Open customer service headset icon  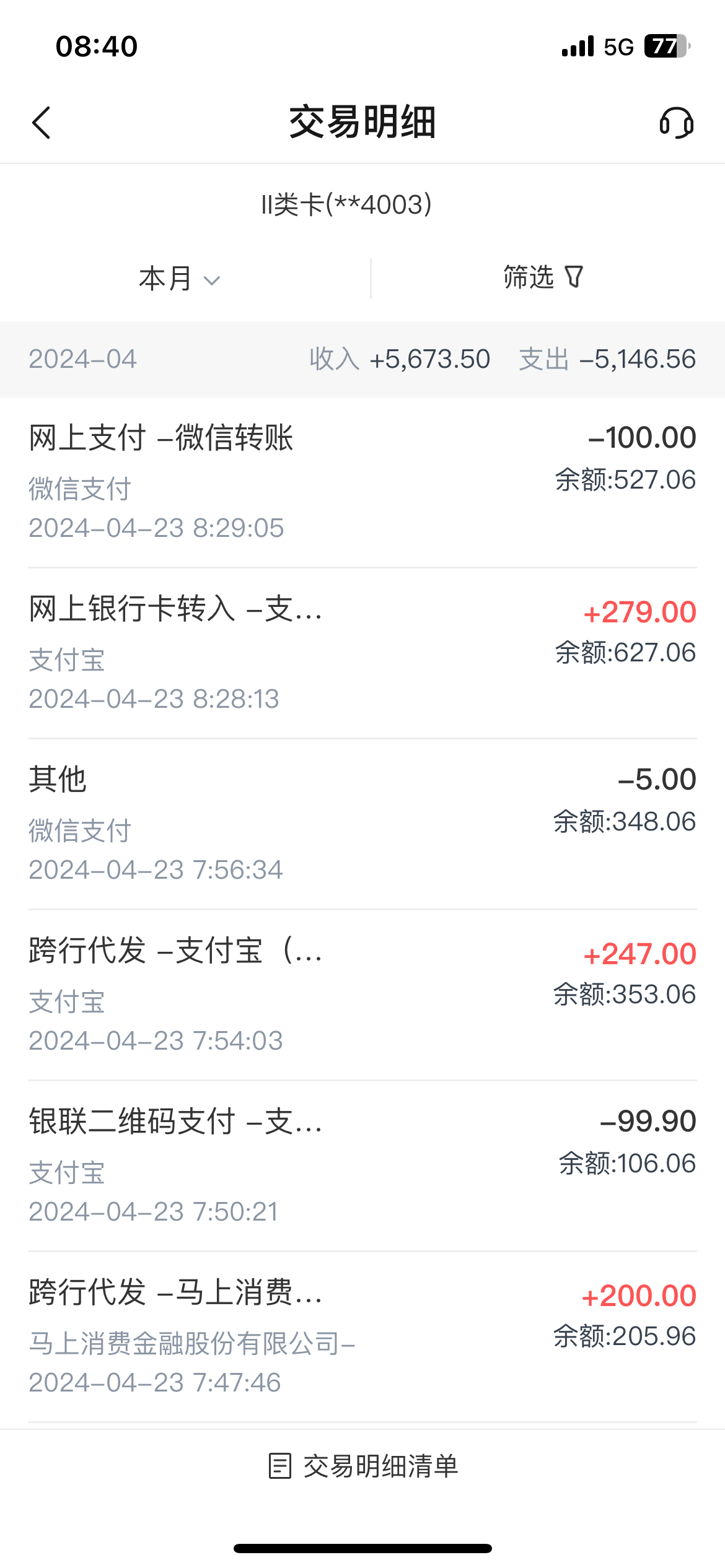point(676,123)
